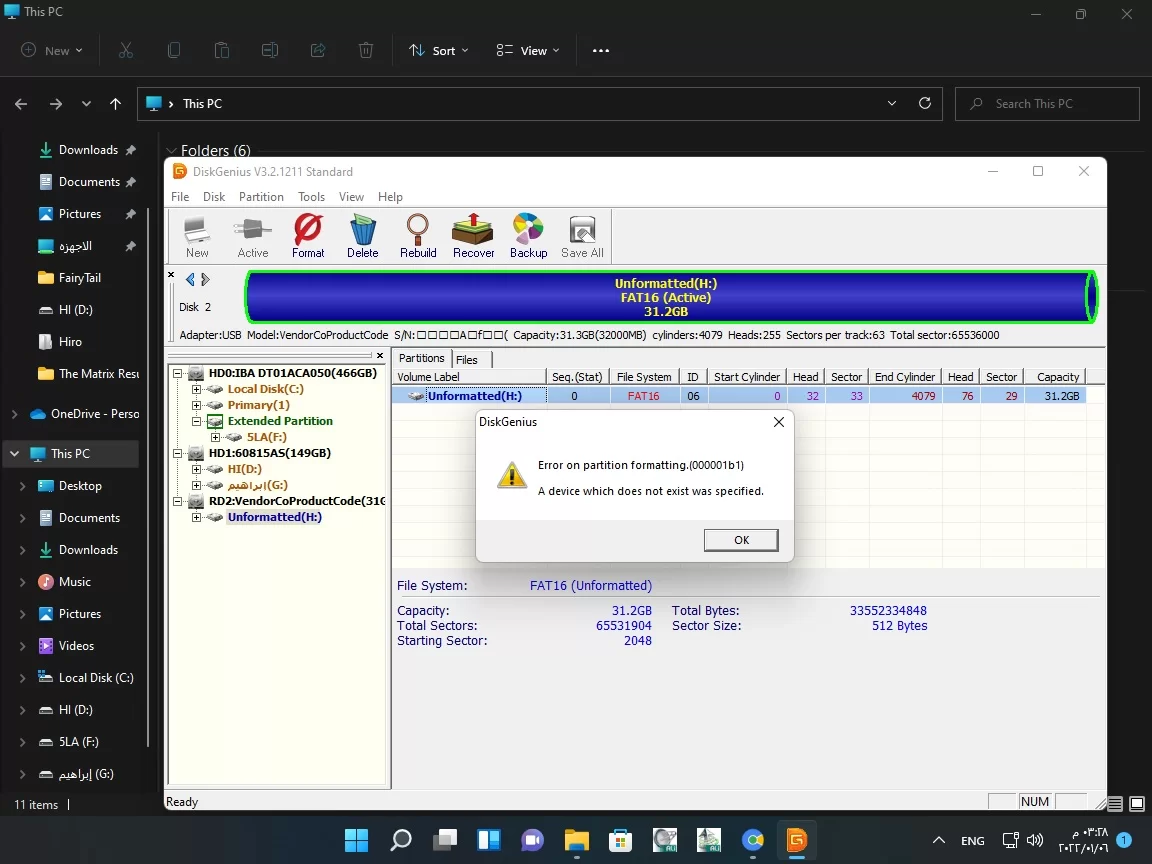Select HD1:60815AS(149GB) in disk tree
The height and width of the screenshot is (864, 1152).
pos(270,453)
